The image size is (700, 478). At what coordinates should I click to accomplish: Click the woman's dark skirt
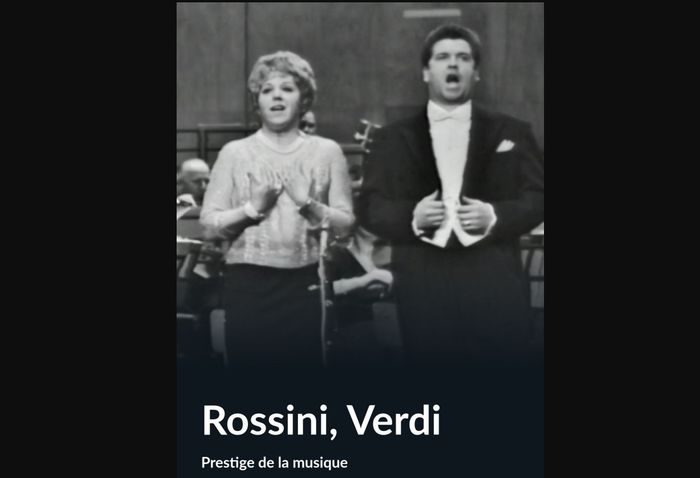(272, 312)
